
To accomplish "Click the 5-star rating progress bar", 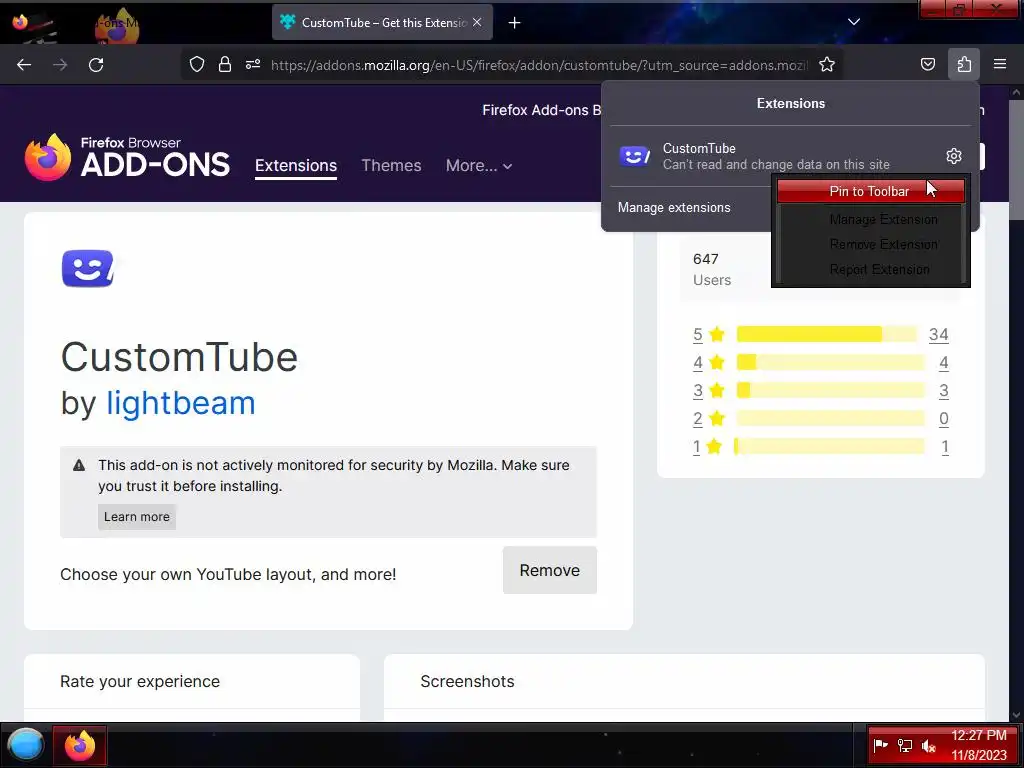I will [x=826, y=334].
